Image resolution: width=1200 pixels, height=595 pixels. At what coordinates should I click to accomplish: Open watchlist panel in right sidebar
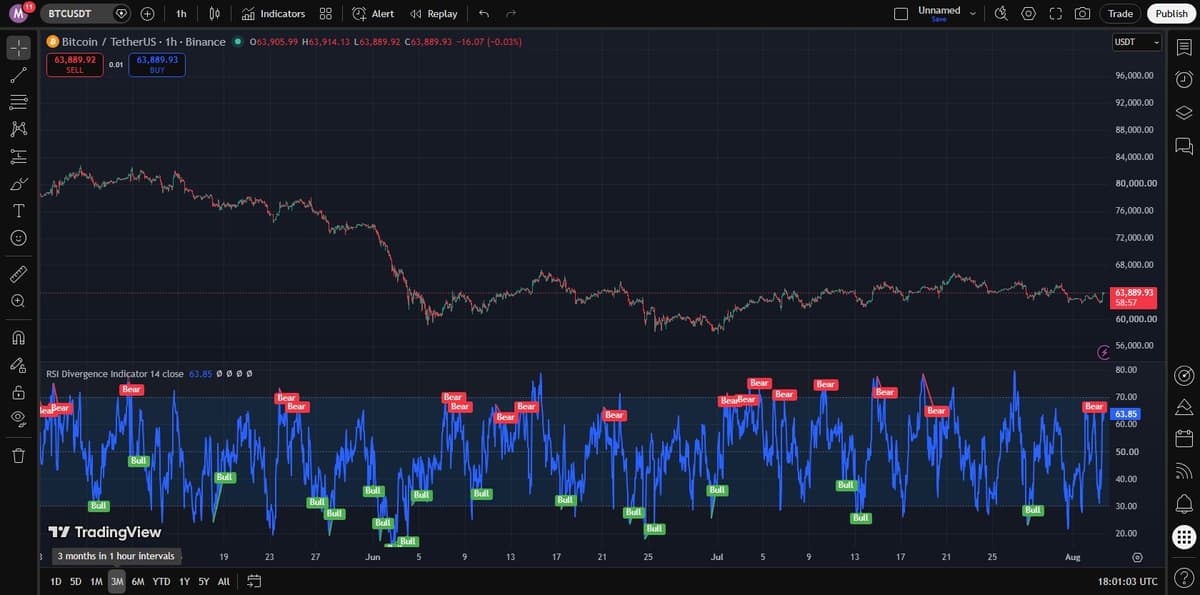pyautogui.click(x=1184, y=47)
